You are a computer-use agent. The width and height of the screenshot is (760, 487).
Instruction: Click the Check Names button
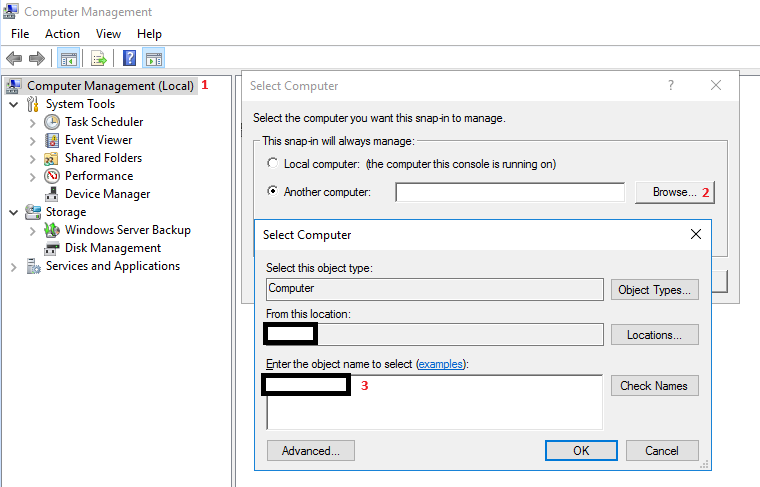pyautogui.click(x=654, y=386)
